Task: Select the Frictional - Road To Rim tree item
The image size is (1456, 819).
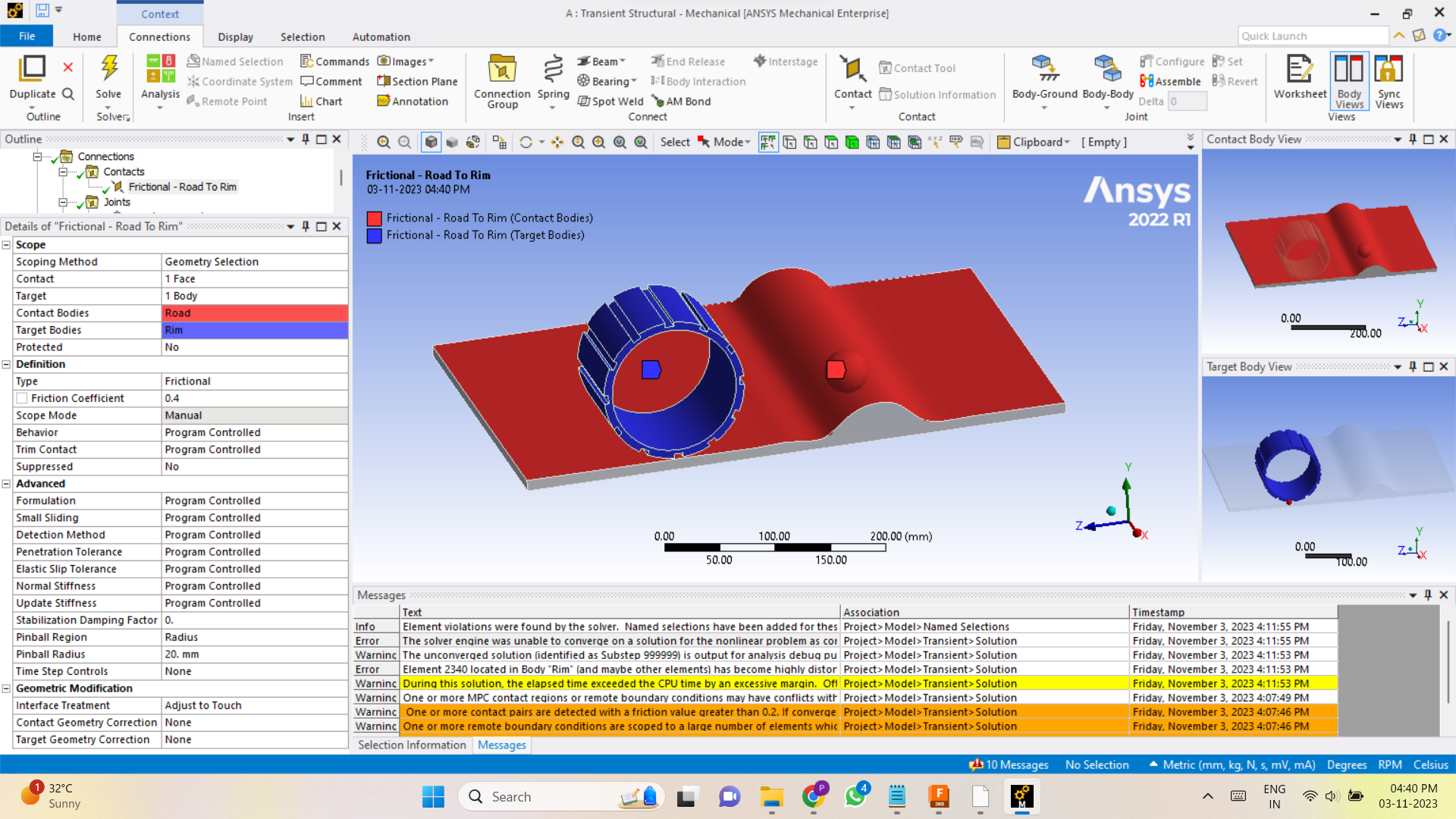Action: (182, 187)
